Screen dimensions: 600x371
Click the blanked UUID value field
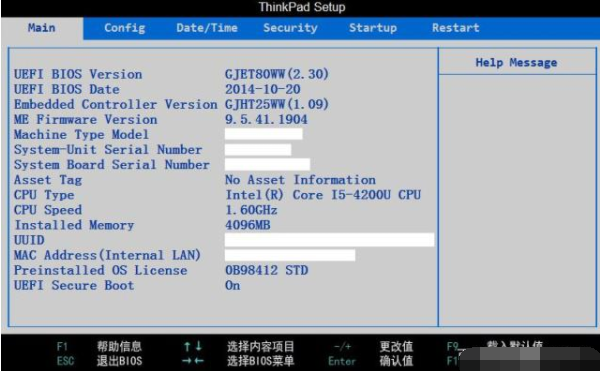[329, 240]
